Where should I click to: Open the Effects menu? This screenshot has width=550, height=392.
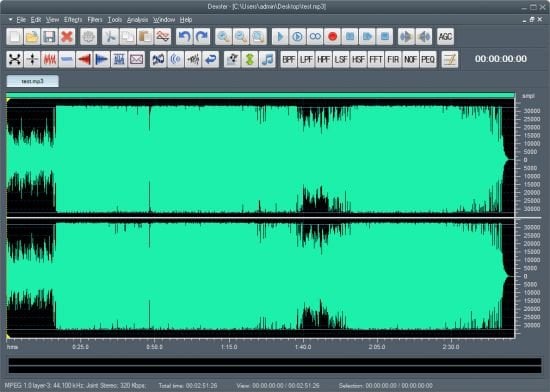[73, 20]
